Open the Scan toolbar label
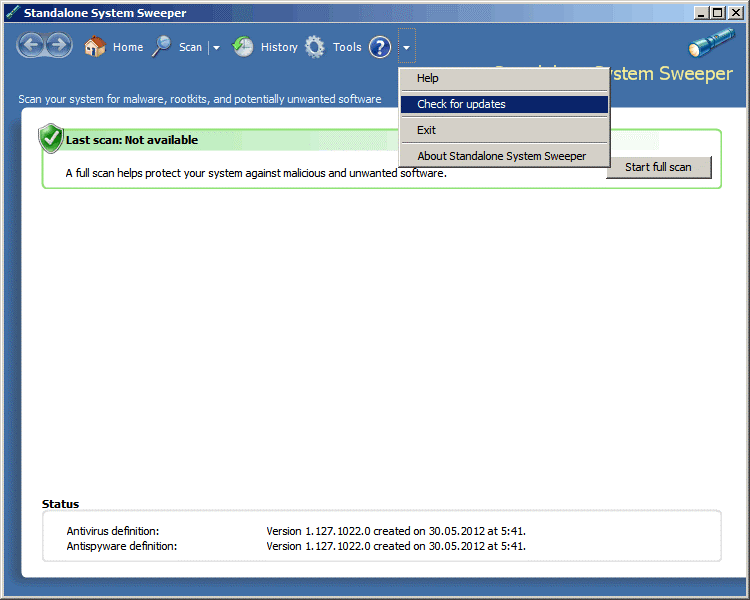Viewport: 750px width, 600px height. tap(190, 47)
